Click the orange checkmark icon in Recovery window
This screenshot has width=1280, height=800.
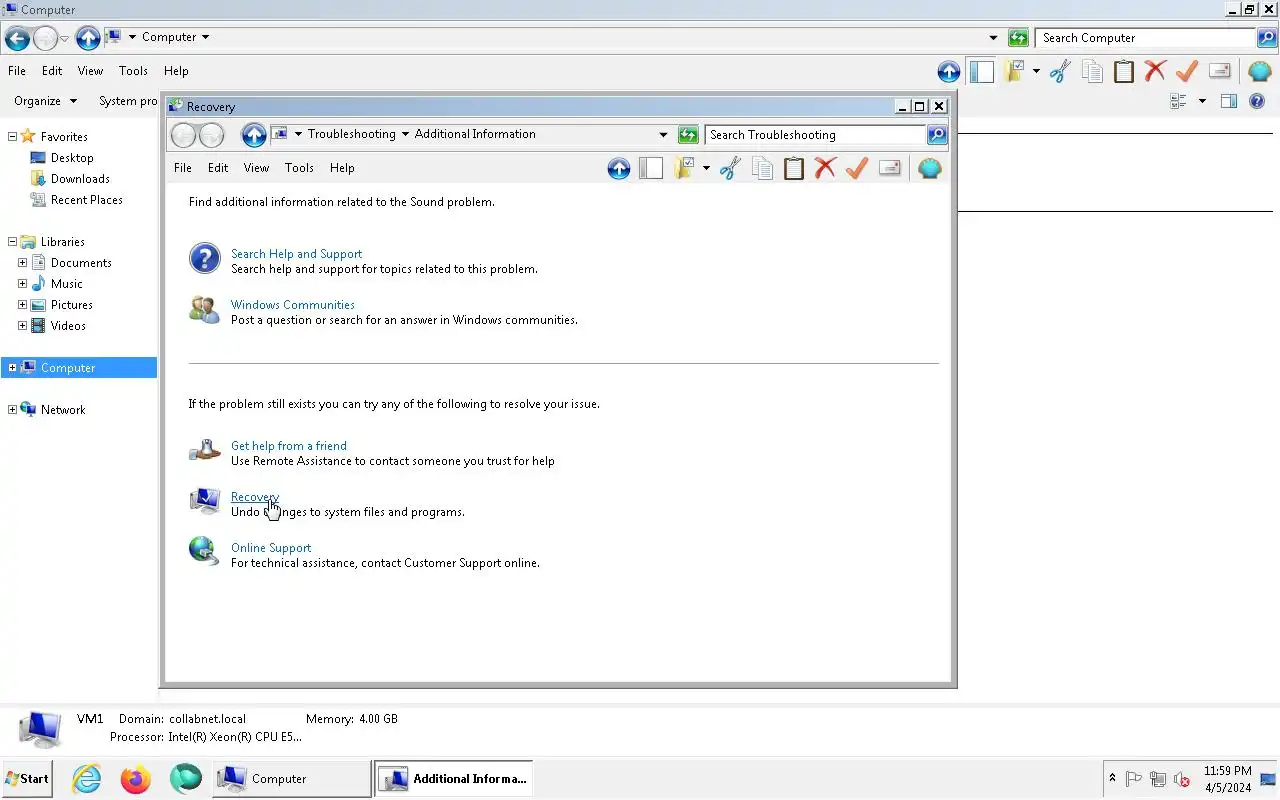(857, 168)
